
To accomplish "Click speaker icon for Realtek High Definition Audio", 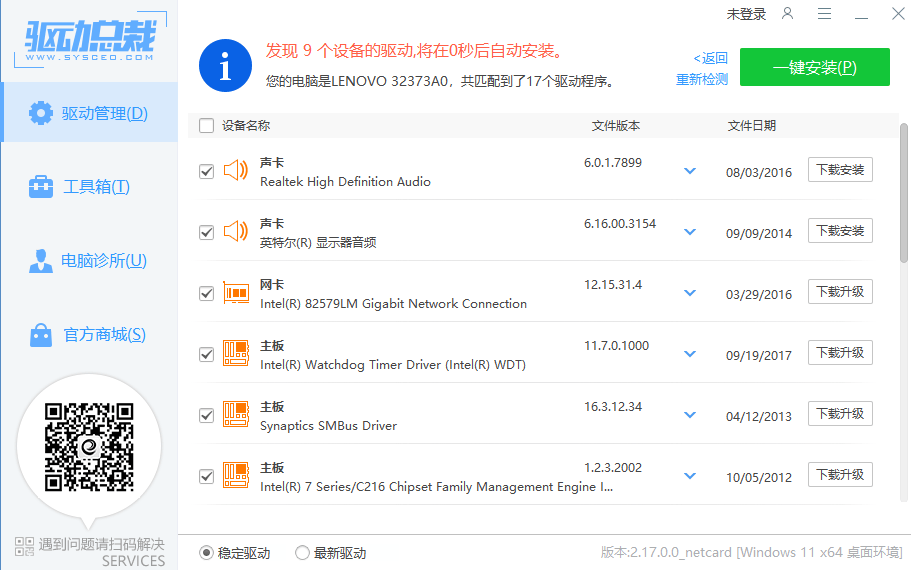I will (236, 171).
